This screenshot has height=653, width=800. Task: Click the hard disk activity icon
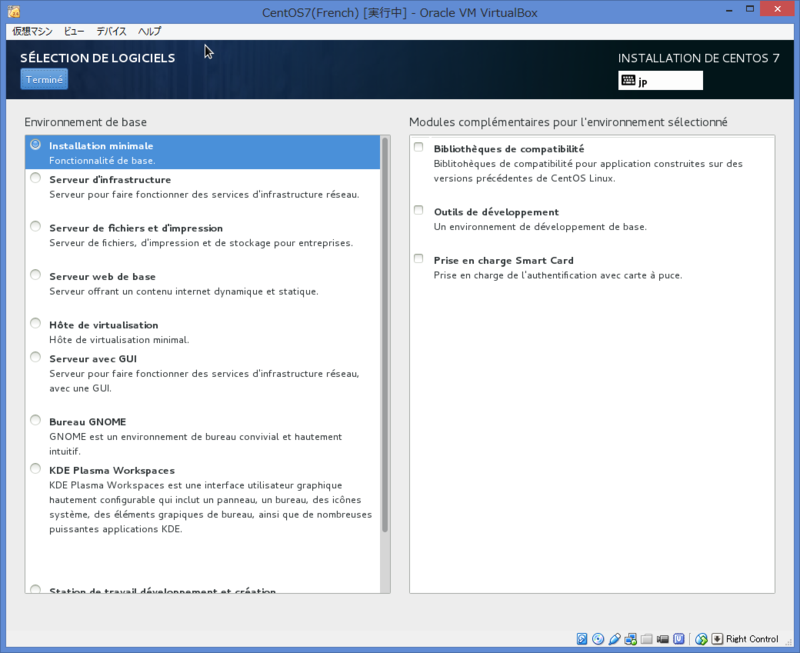(x=581, y=638)
